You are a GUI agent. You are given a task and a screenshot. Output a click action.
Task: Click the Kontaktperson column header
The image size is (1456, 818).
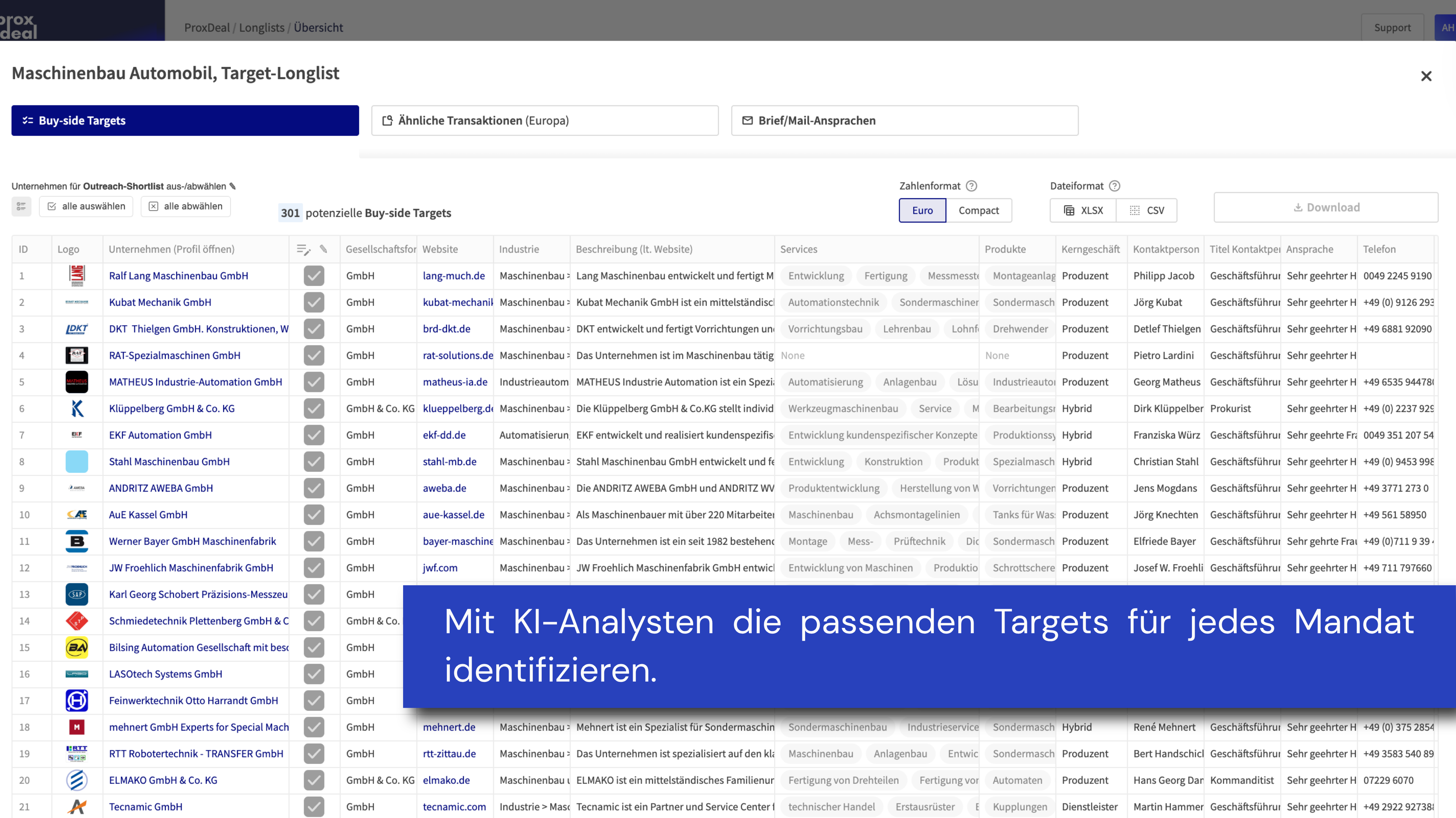pyautogui.click(x=1166, y=249)
